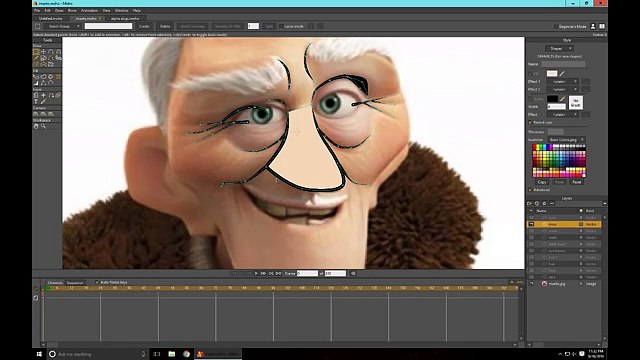Viewport: 640px width, 360px height.
Task: Click the stroke color eyedropper icon
Action: pyautogui.click(x=562, y=99)
